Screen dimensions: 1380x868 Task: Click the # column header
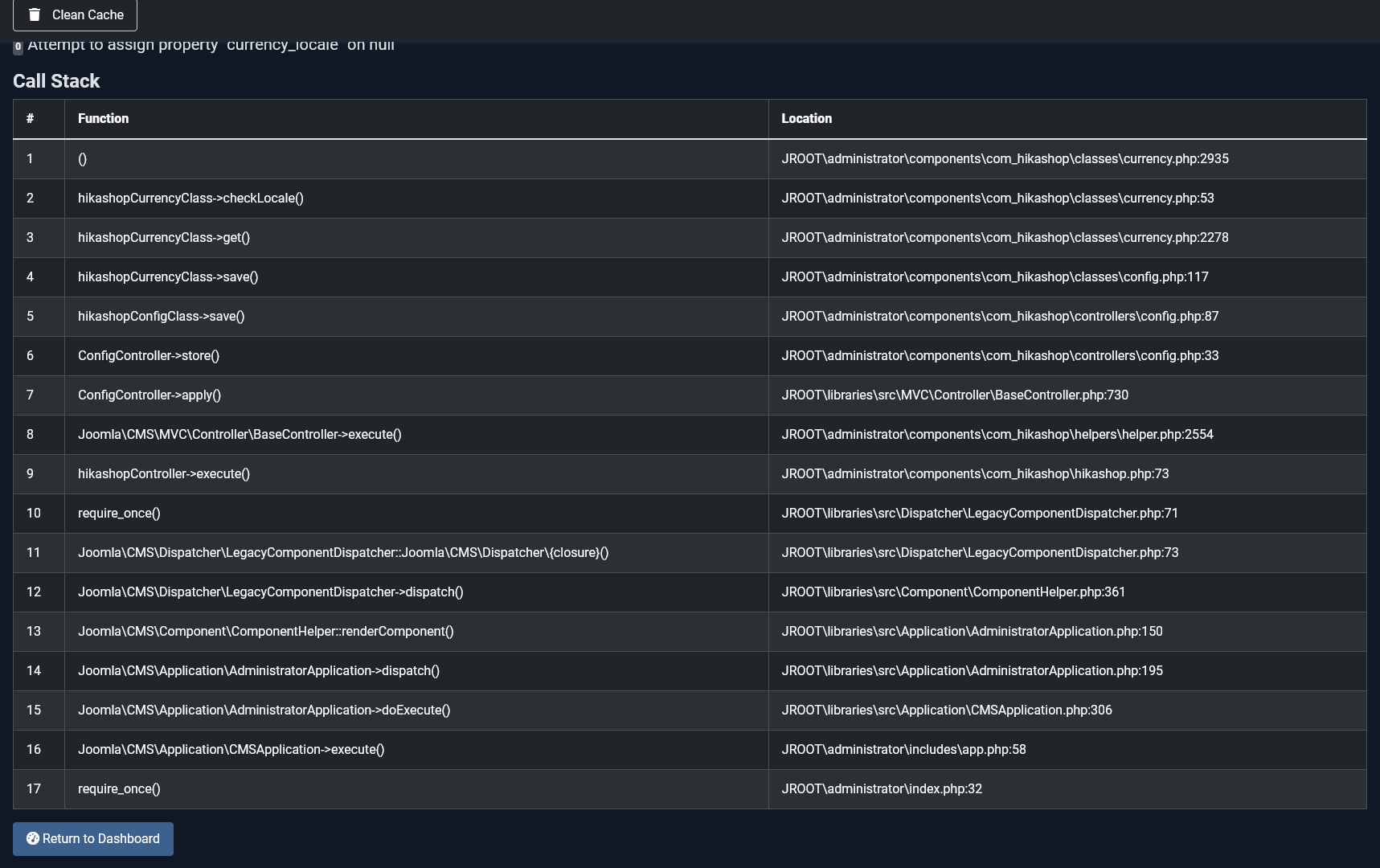[30, 118]
